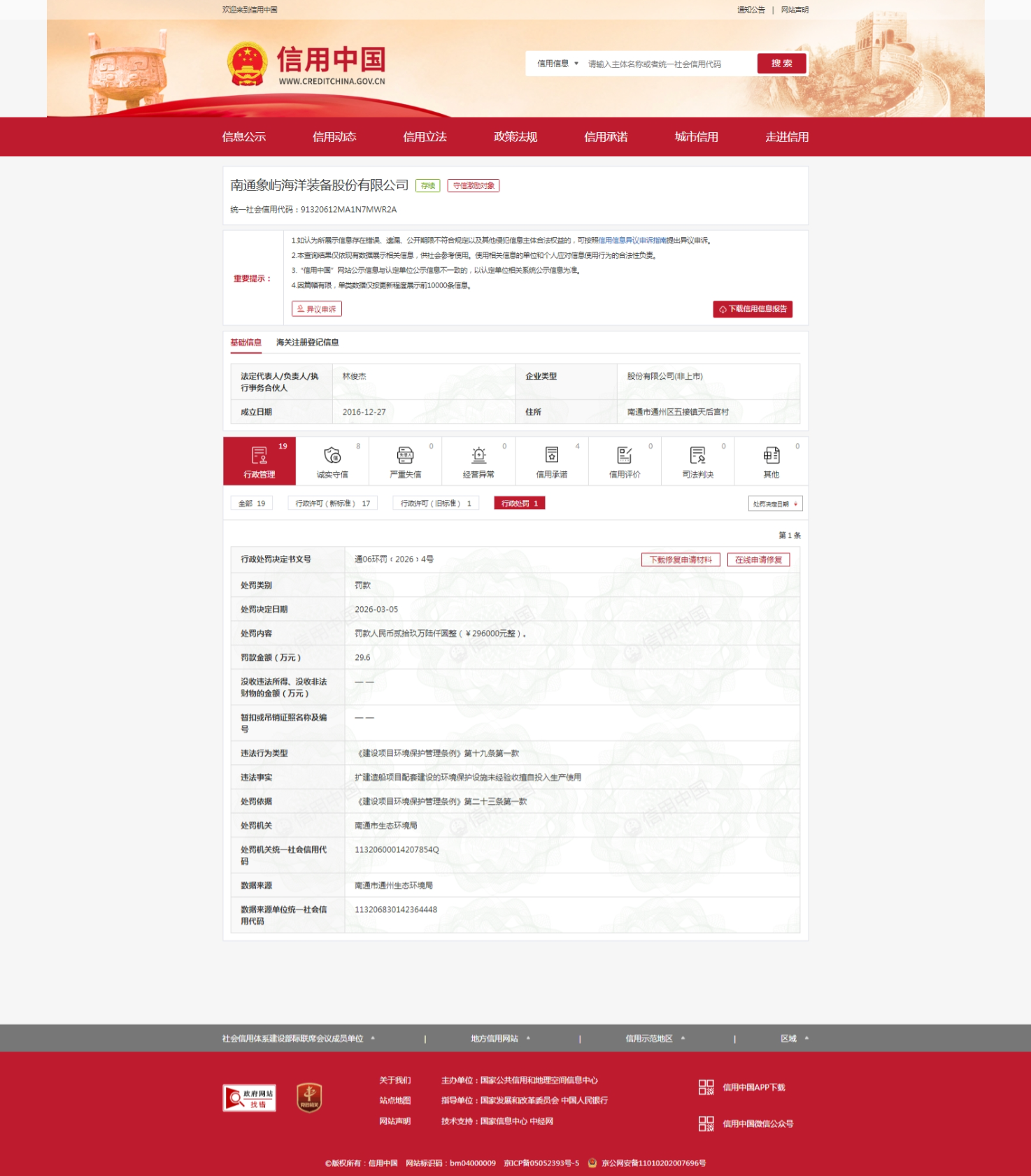Open the 信用中国APP下载 link
Screen dimensions: 1031x1176
[x=754, y=1087]
